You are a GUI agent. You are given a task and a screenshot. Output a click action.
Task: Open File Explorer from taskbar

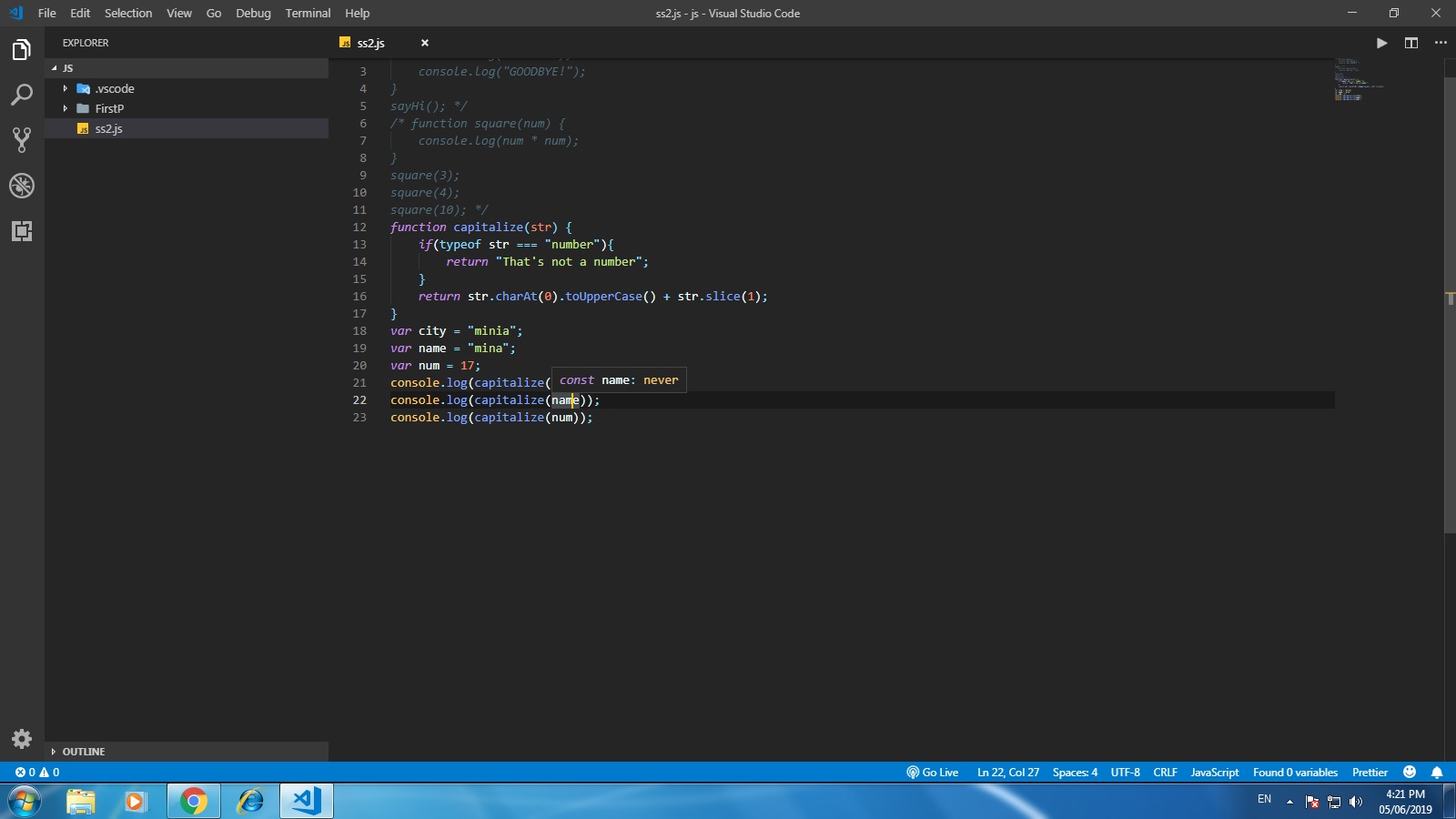tap(81, 801)
